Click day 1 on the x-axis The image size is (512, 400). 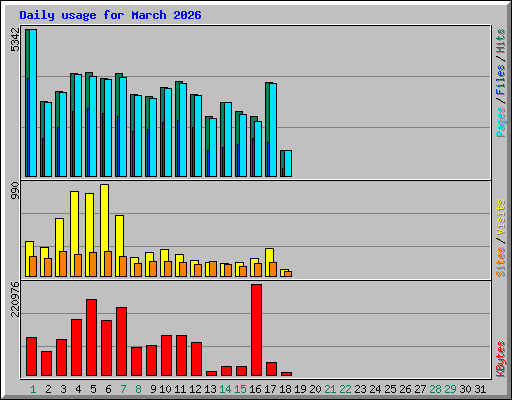click(33, 389)
